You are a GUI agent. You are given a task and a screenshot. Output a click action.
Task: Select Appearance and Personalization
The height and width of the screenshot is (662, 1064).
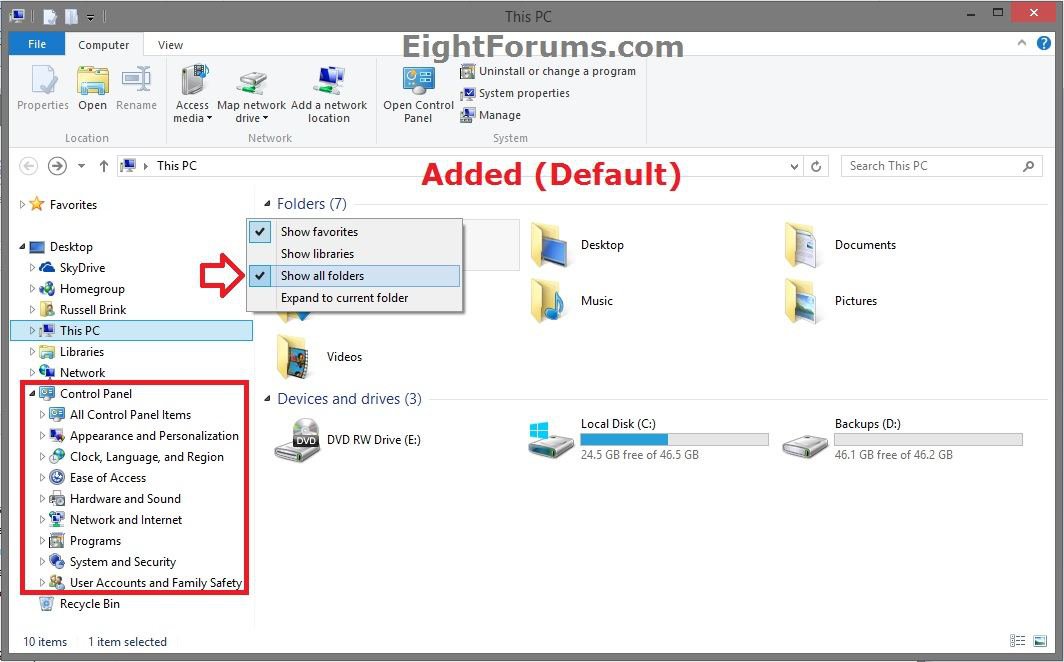pos(154,436)
